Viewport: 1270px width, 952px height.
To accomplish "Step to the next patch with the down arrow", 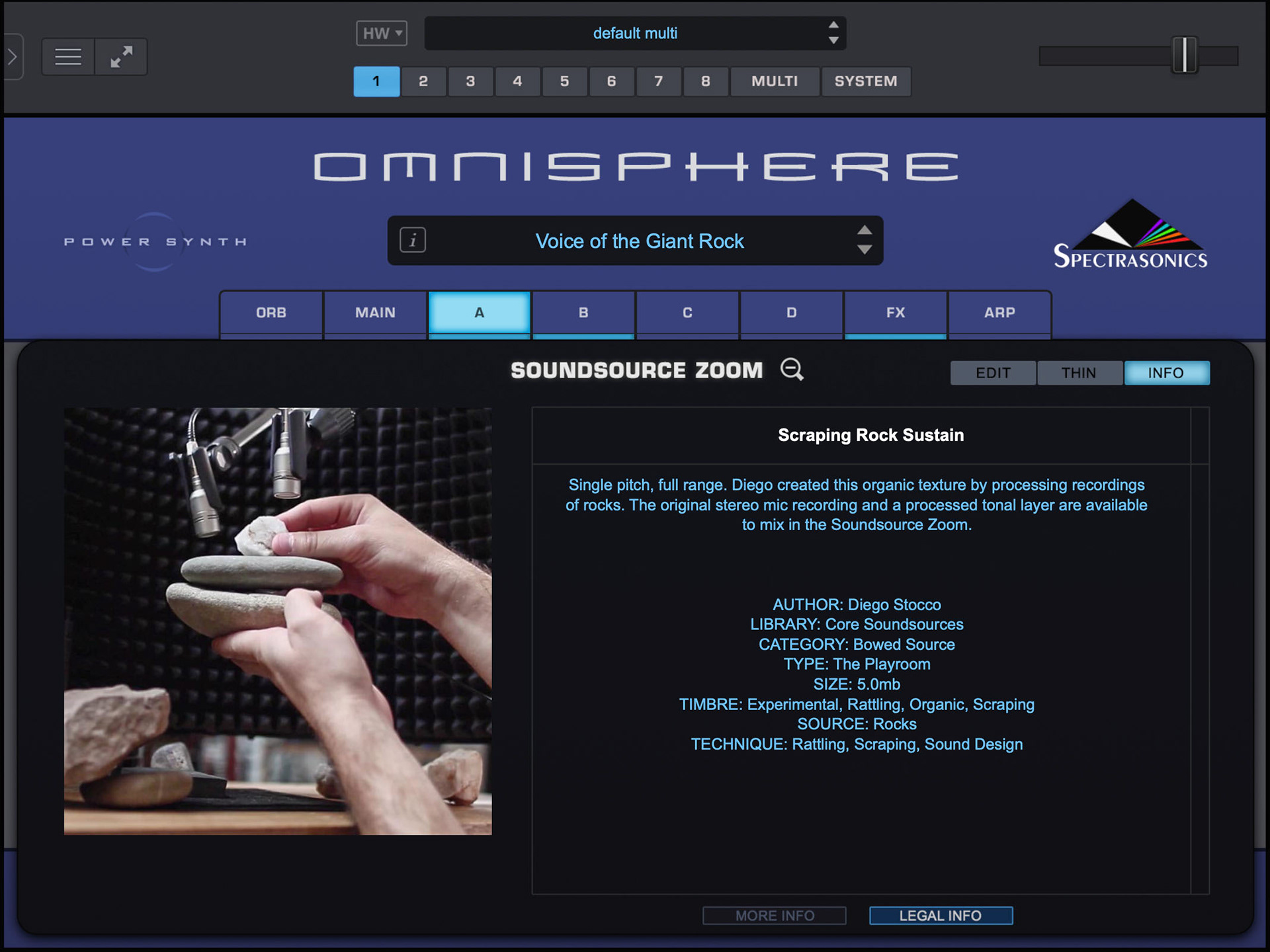I will coord(864,250).
